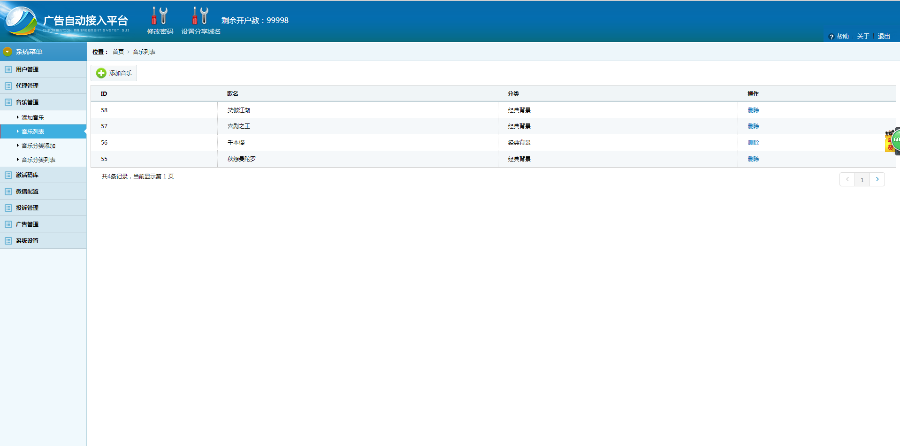900x446 pixels.
Task: Click the song name in row 55
Action: [242, 159]
